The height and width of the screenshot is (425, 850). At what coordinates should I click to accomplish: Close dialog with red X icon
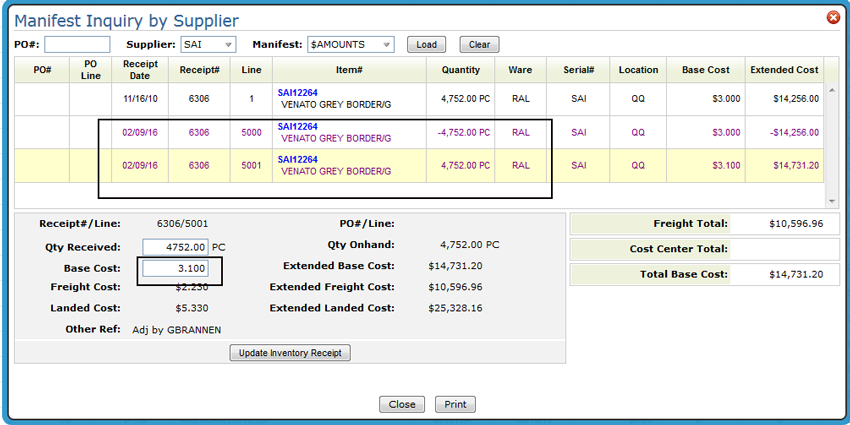coord(833,18)
